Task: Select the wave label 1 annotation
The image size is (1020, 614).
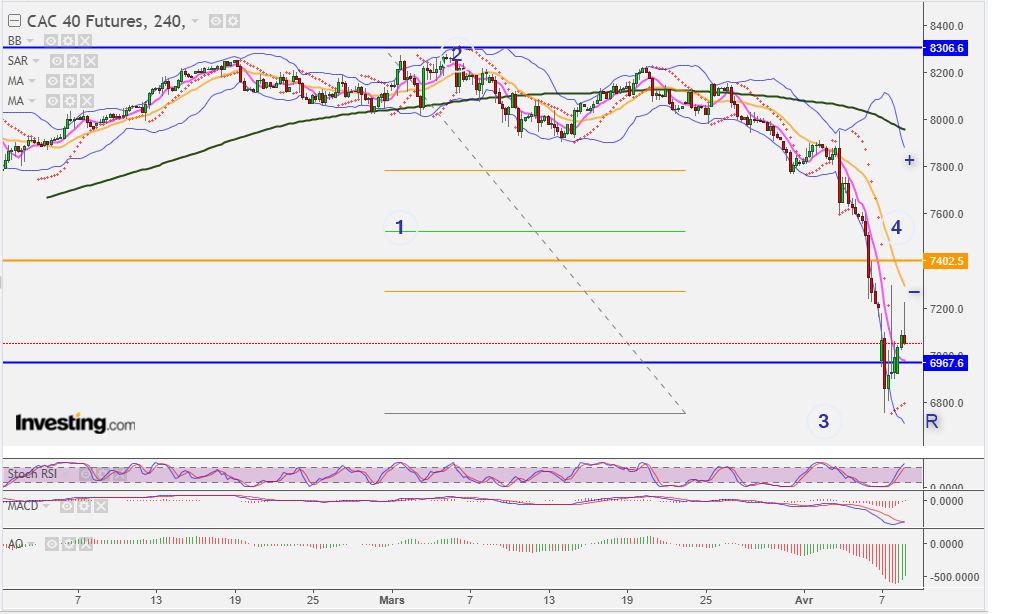Action: click(400, 227)
